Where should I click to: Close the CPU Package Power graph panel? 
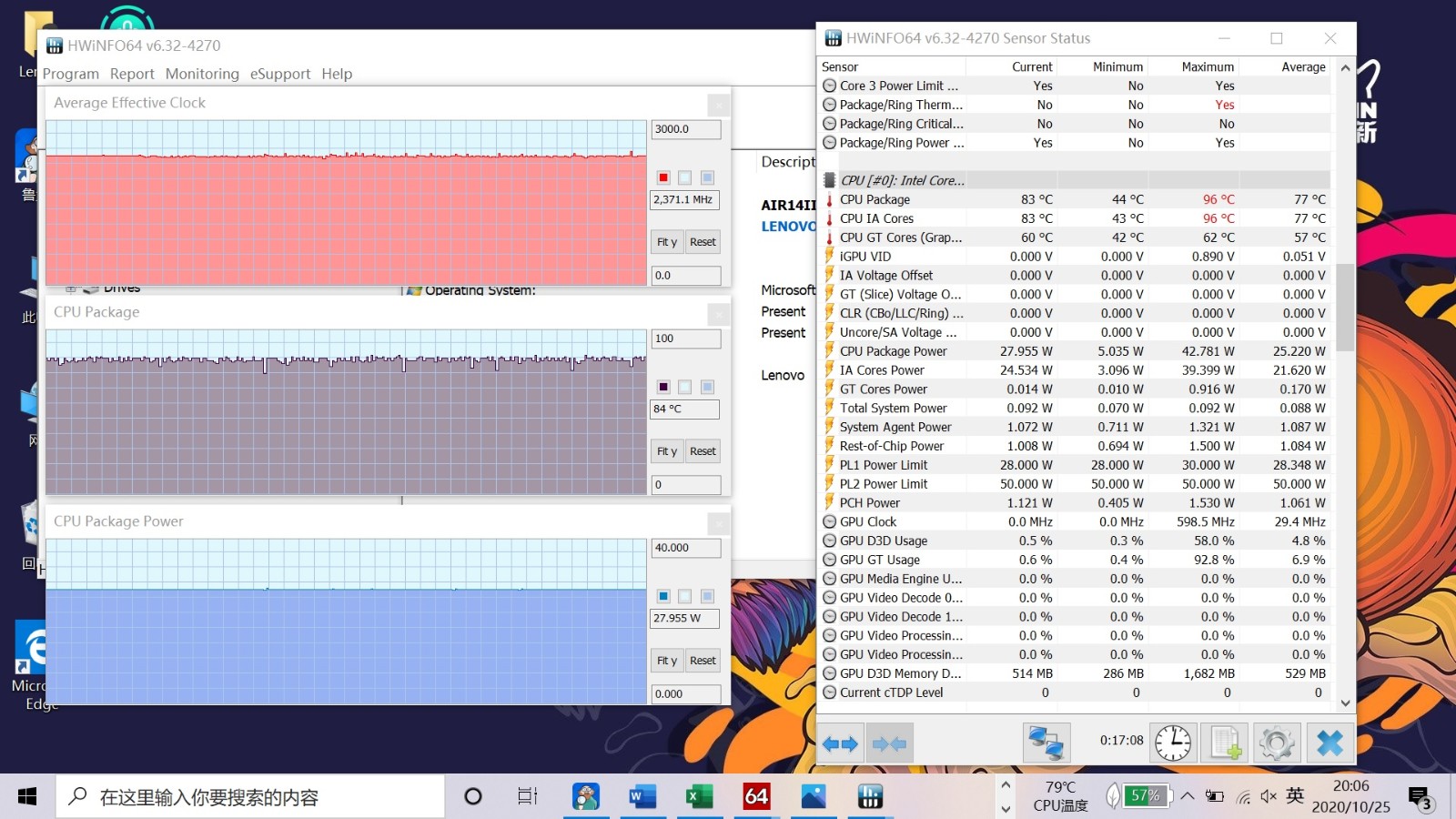tap(718, 523)
